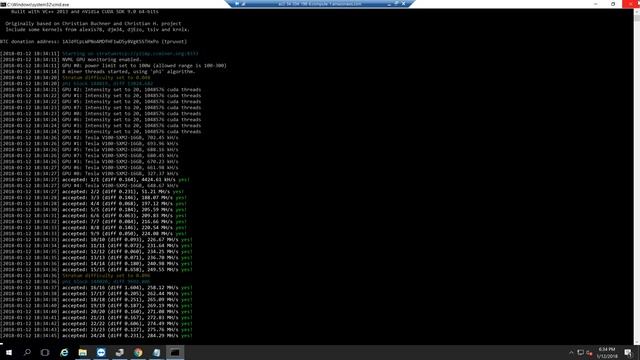Close the remote session toolbar
Image resolution: width=640 pixels, height=360 pixels.
coord(403,3)
